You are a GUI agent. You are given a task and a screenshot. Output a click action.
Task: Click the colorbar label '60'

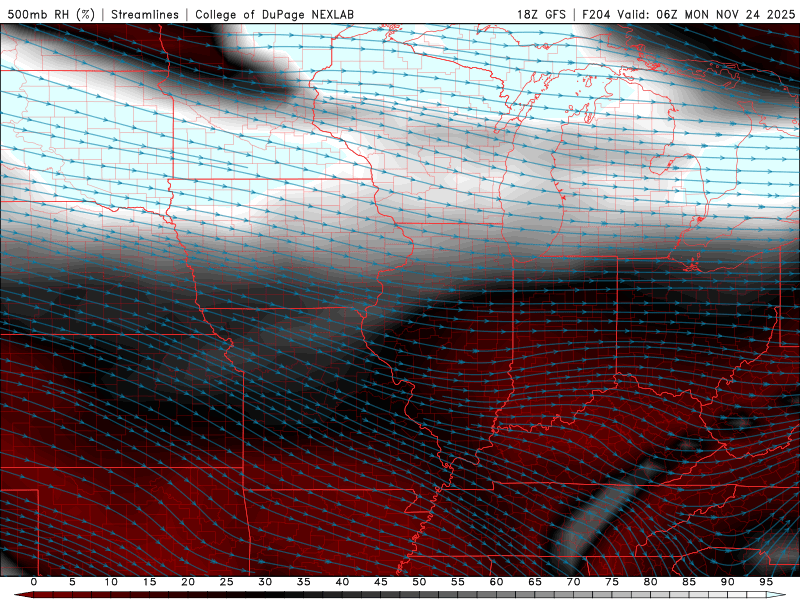tap(496, 582)
